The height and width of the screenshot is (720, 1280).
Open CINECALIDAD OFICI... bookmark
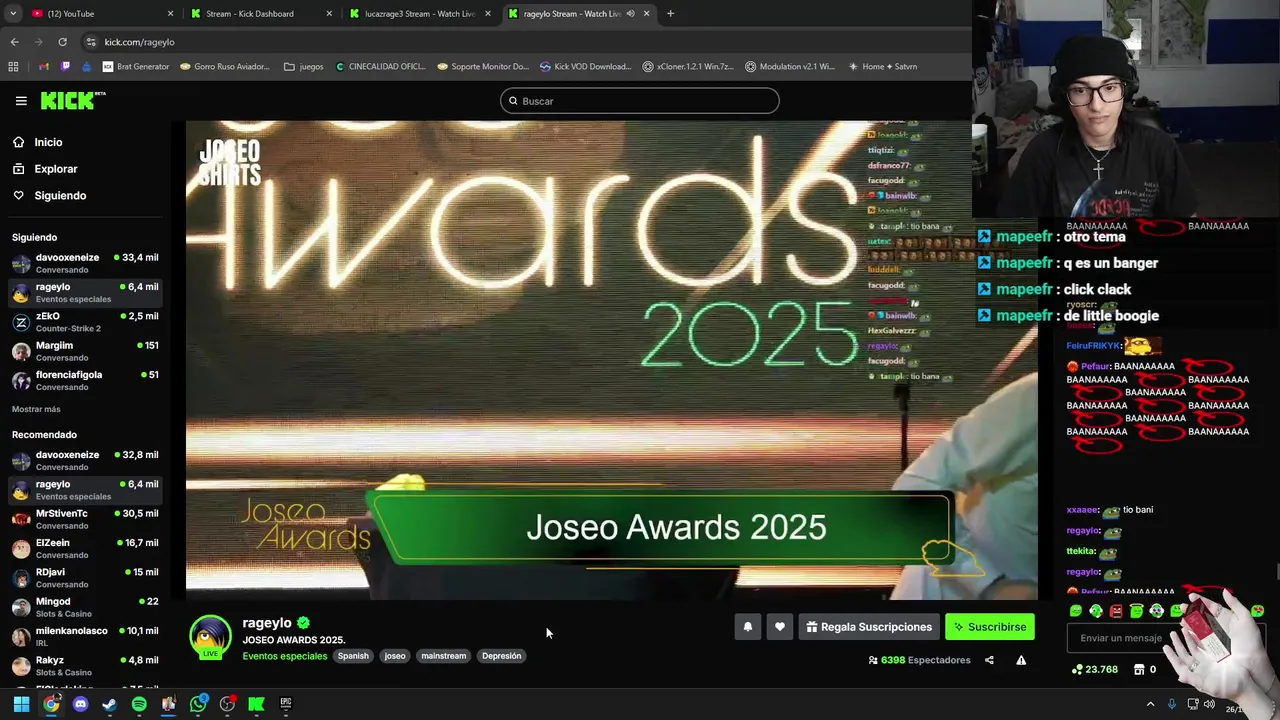(x=380, y=67)
